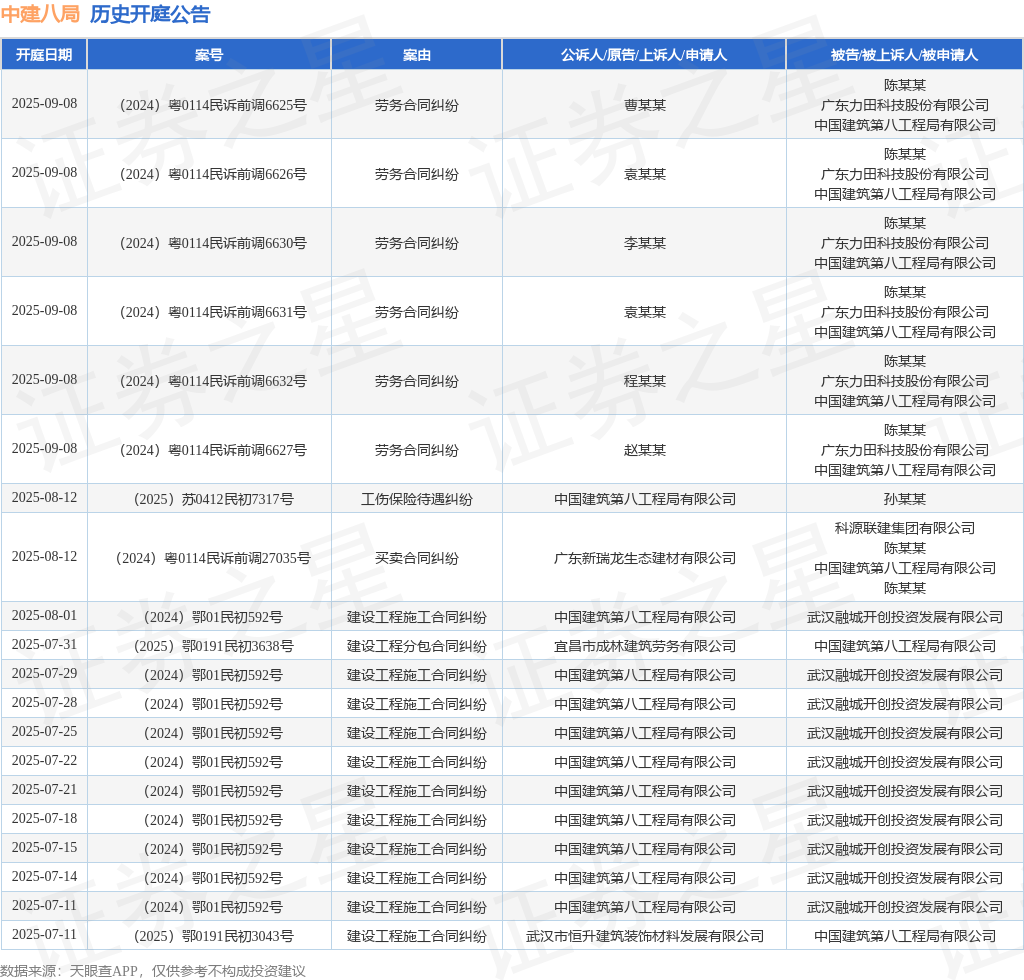
Task: Click case number 粤0114民诉前调27035号
Action: coord(213,558)
